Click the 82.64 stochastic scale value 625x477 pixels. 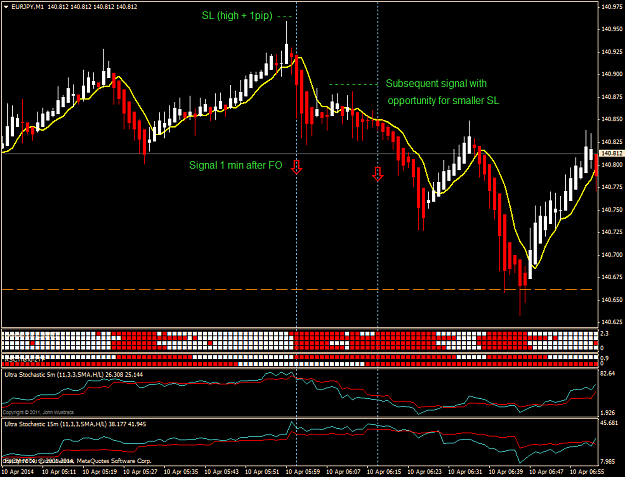(x=609, y=373)
